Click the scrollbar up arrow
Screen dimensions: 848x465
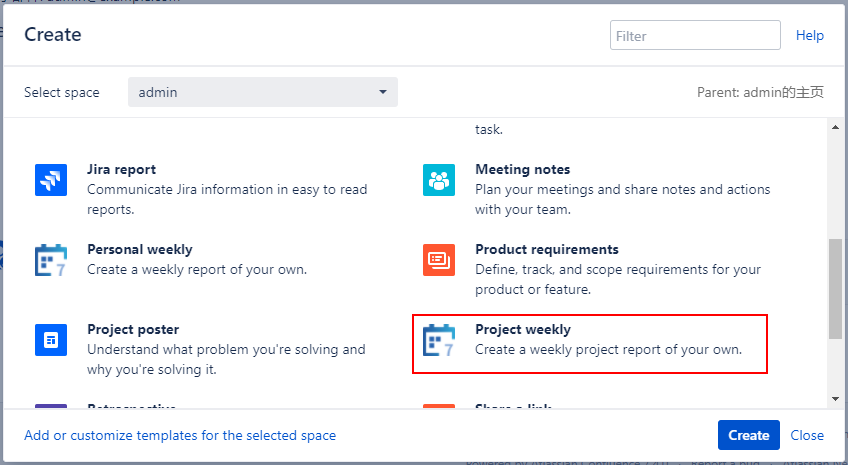[836, 127]
